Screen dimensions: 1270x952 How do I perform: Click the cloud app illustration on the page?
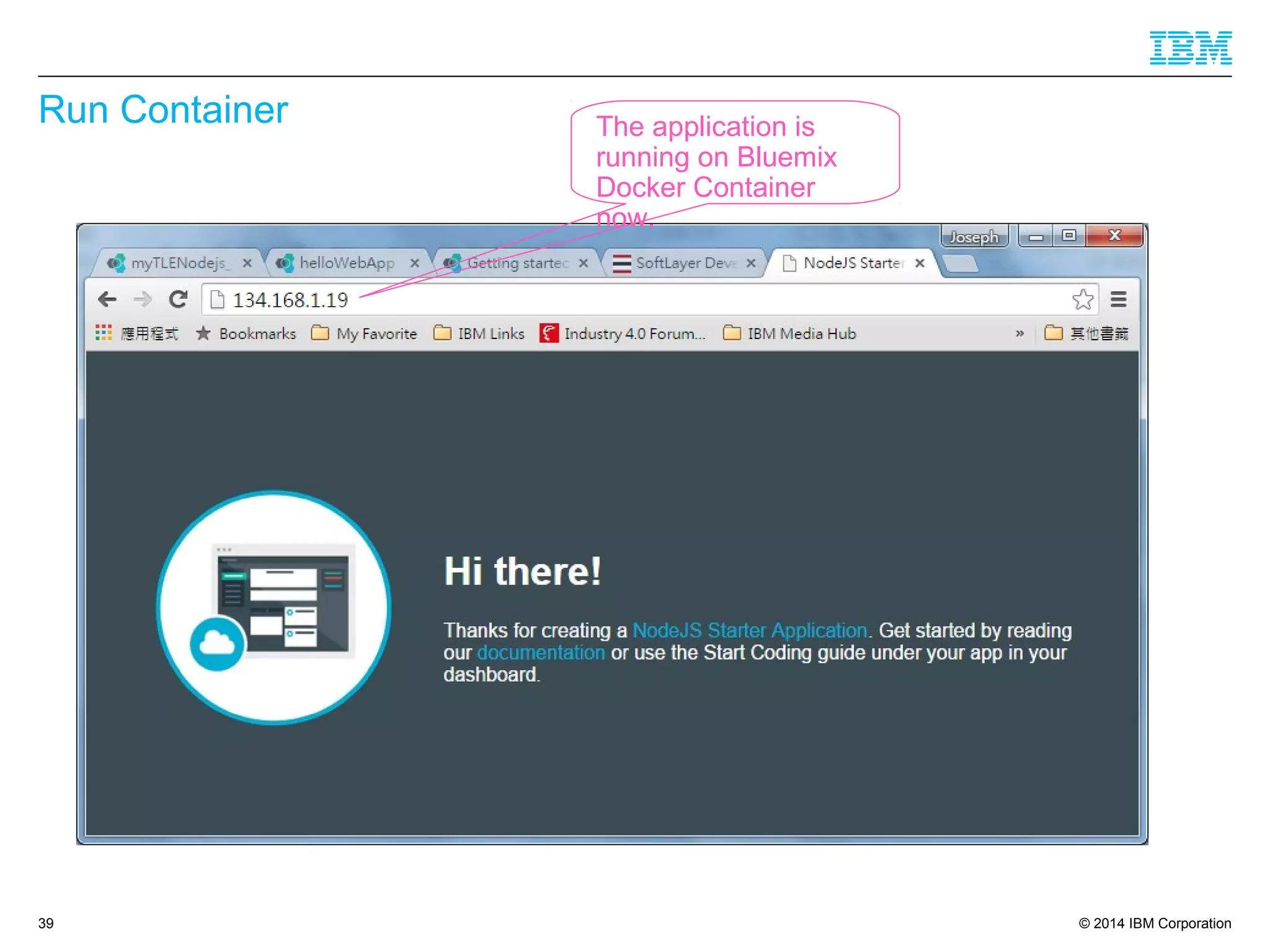click(x=273, y=607)
